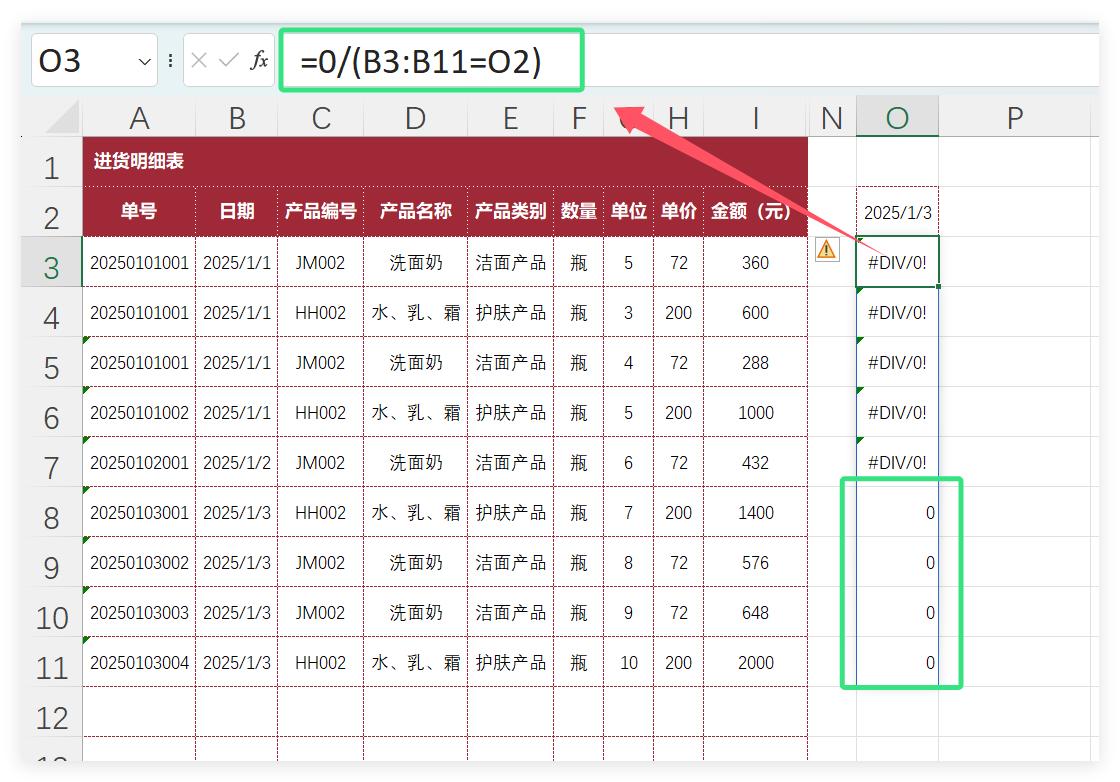1120x782 pixels.
Task: Select row 1 header
Action: pyautogui.click(x=51, y=162)
